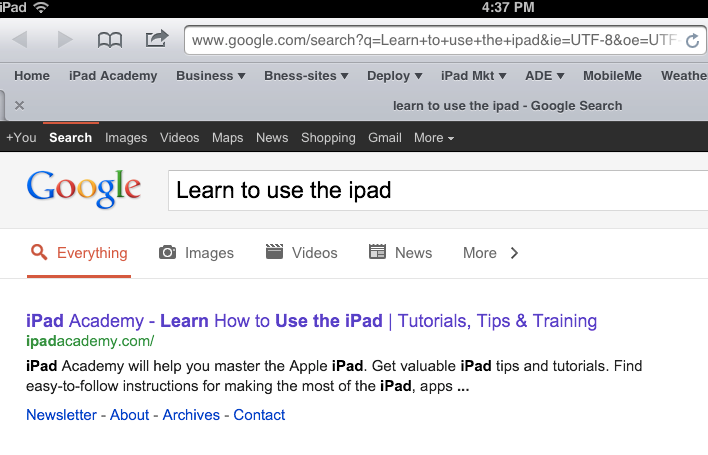Expand the Deploy bookmarks folder
Image resolution: width=708 pixels, height=455 pixels.
pos(395,76)
